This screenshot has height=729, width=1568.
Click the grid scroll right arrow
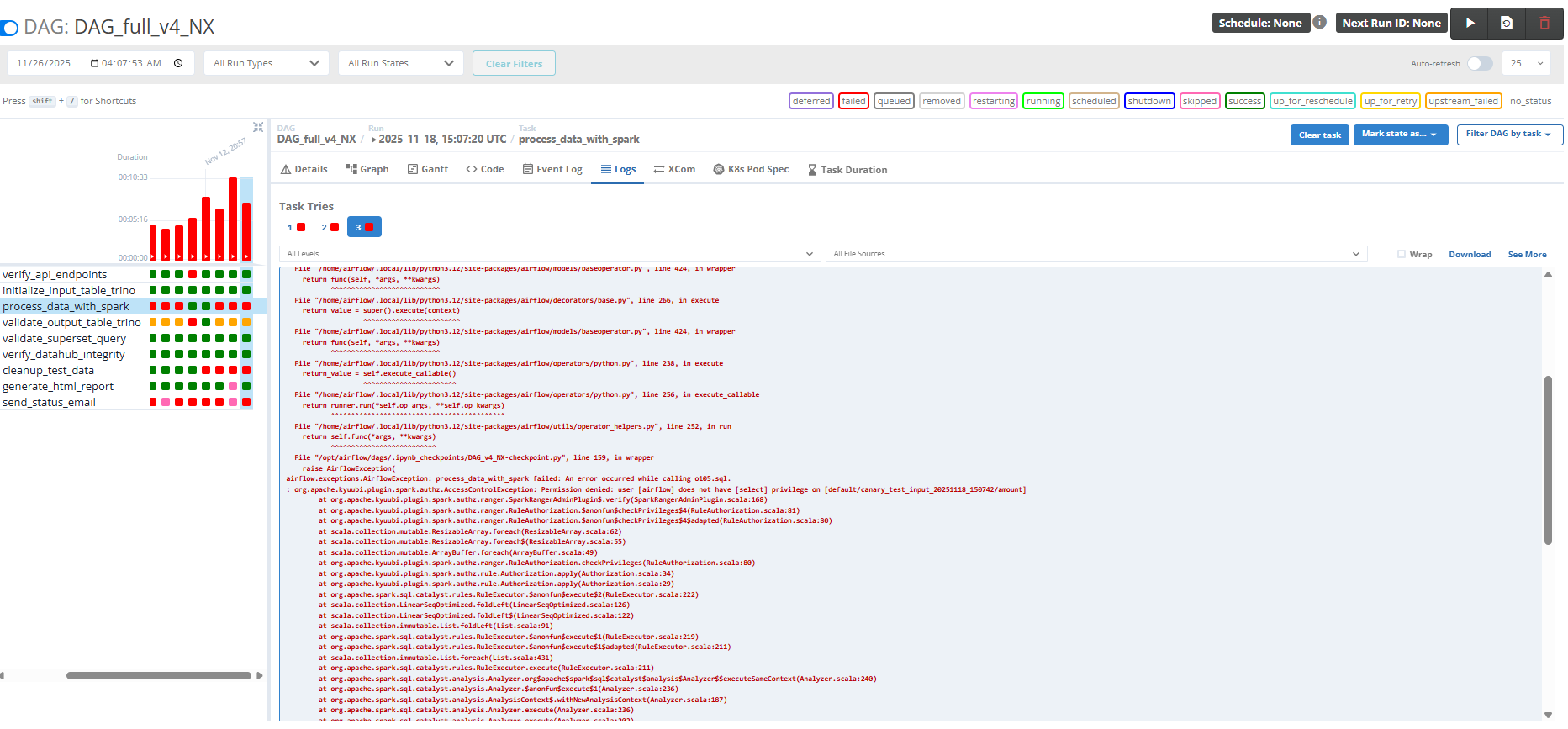click(x=260, y=675)
